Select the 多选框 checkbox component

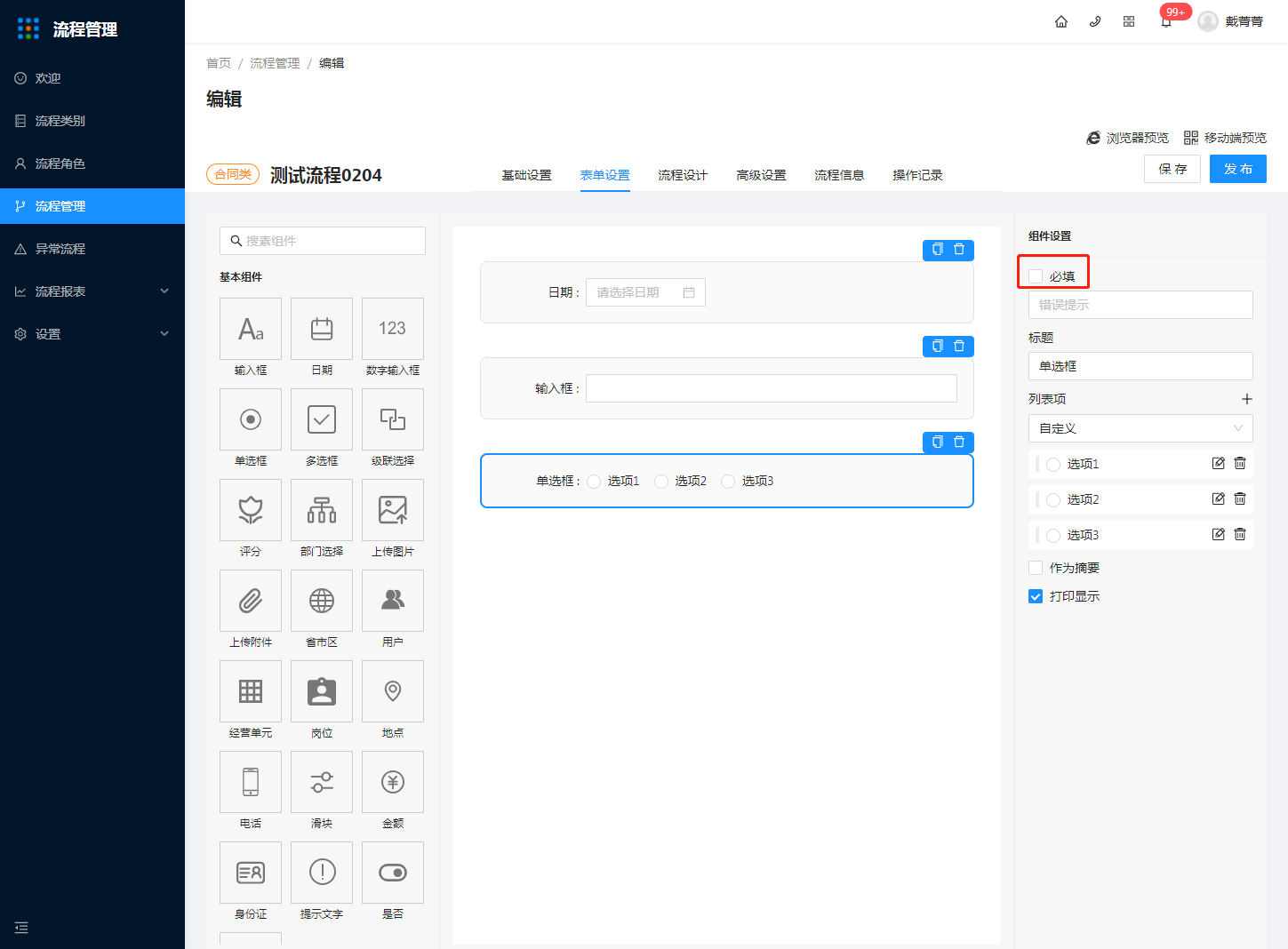[322, 419]
